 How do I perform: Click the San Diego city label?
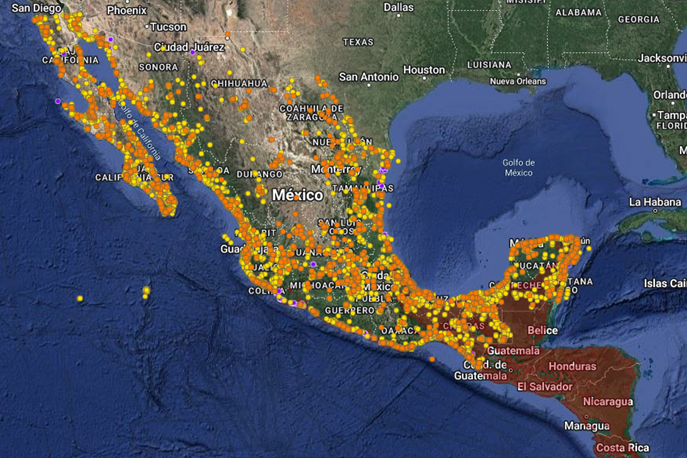tap(36, 8)
